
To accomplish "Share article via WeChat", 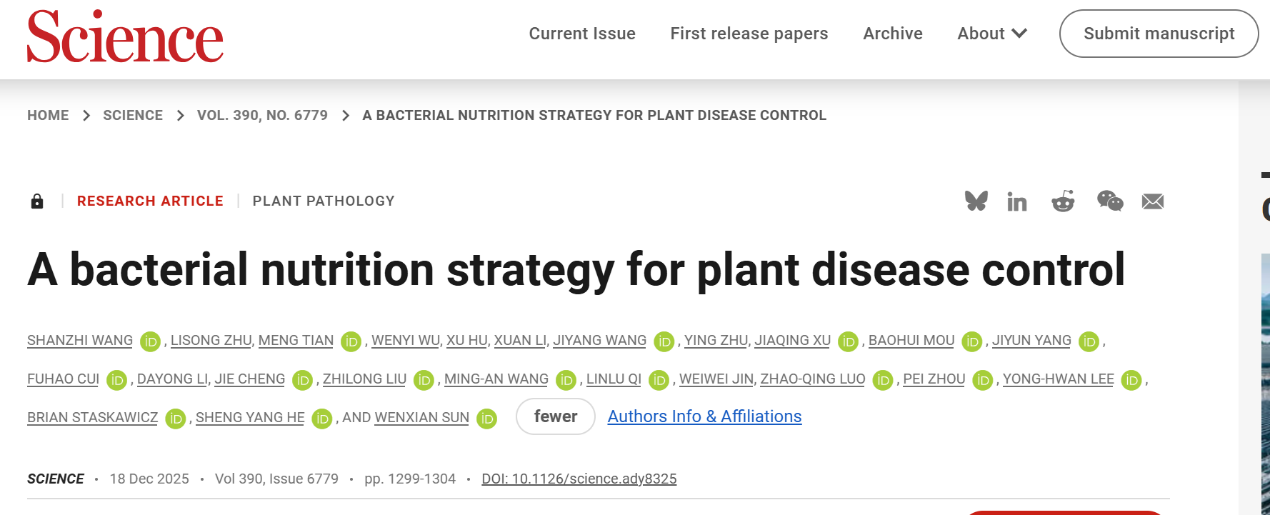I will coord(1109,201).
